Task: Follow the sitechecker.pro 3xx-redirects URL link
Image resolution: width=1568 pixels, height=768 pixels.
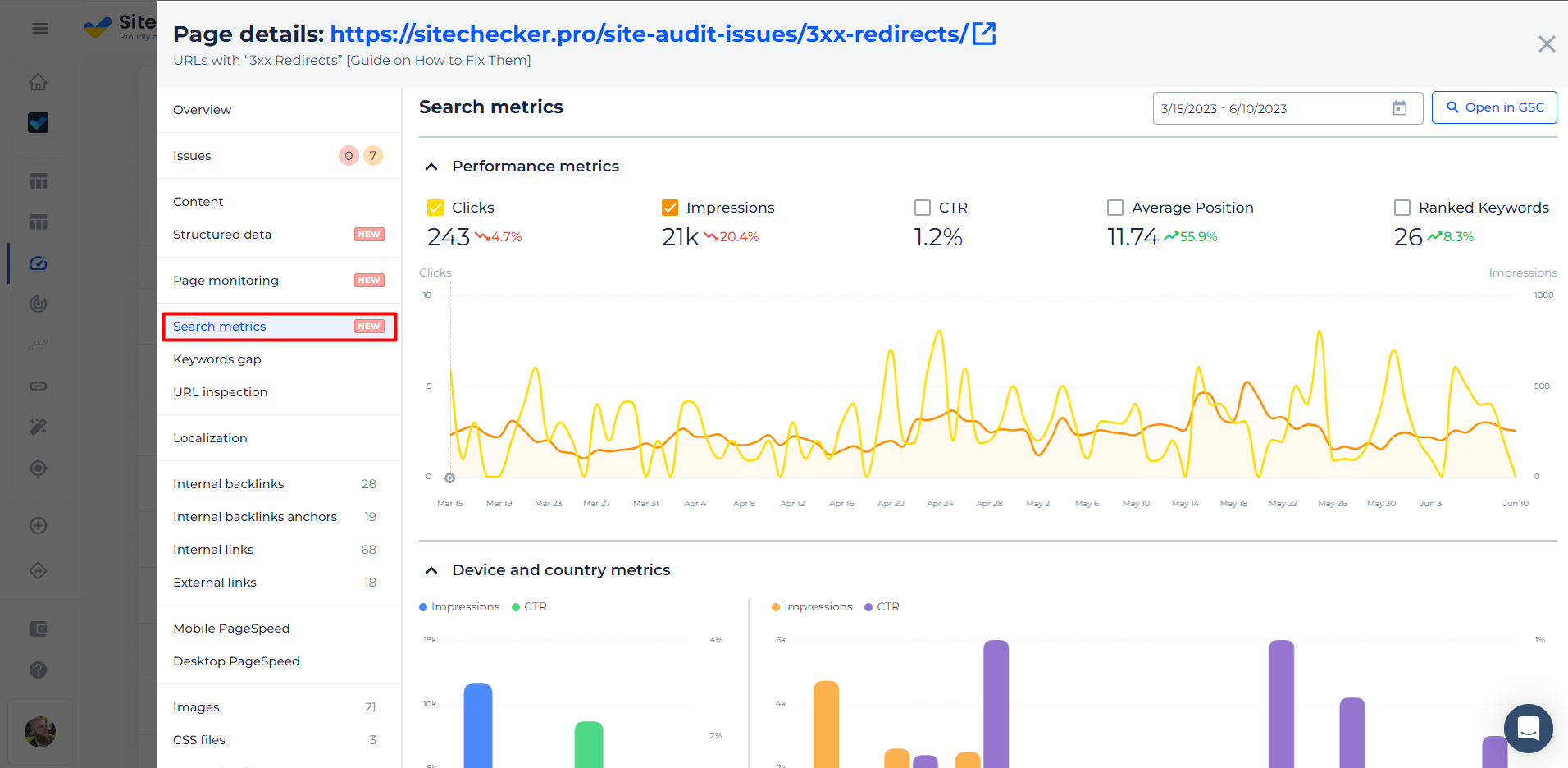Action: [x=649, y=34]
